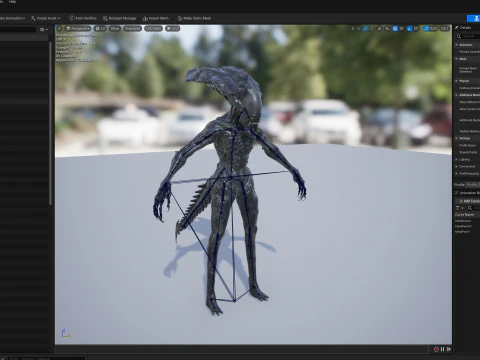Open skeleton tree settings gear dropdown
This screenshot has height=360, width=480.
(x=44, y=29)
